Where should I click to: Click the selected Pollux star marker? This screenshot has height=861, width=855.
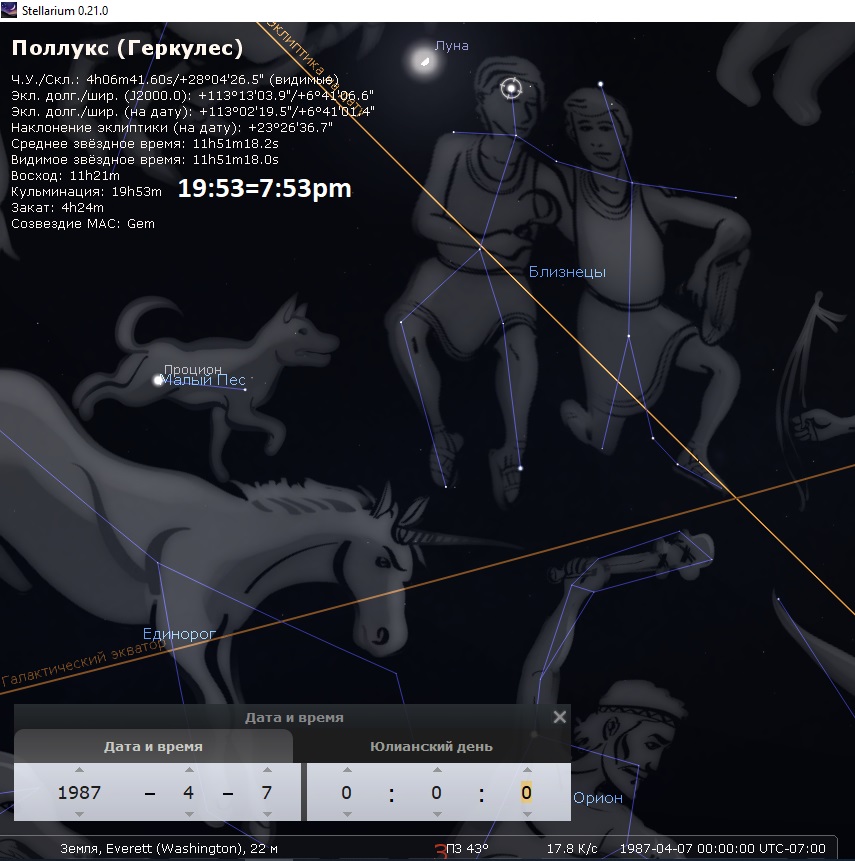coord(511,88)
